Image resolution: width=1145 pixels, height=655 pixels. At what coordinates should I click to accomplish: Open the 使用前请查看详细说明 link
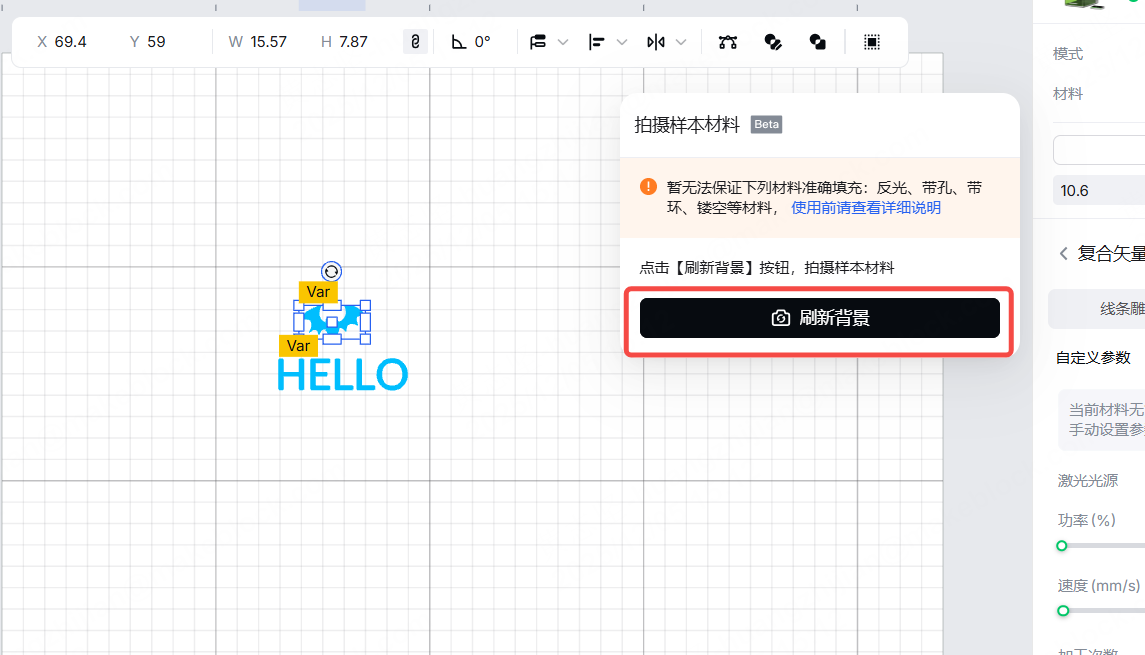tap(865, 208)
